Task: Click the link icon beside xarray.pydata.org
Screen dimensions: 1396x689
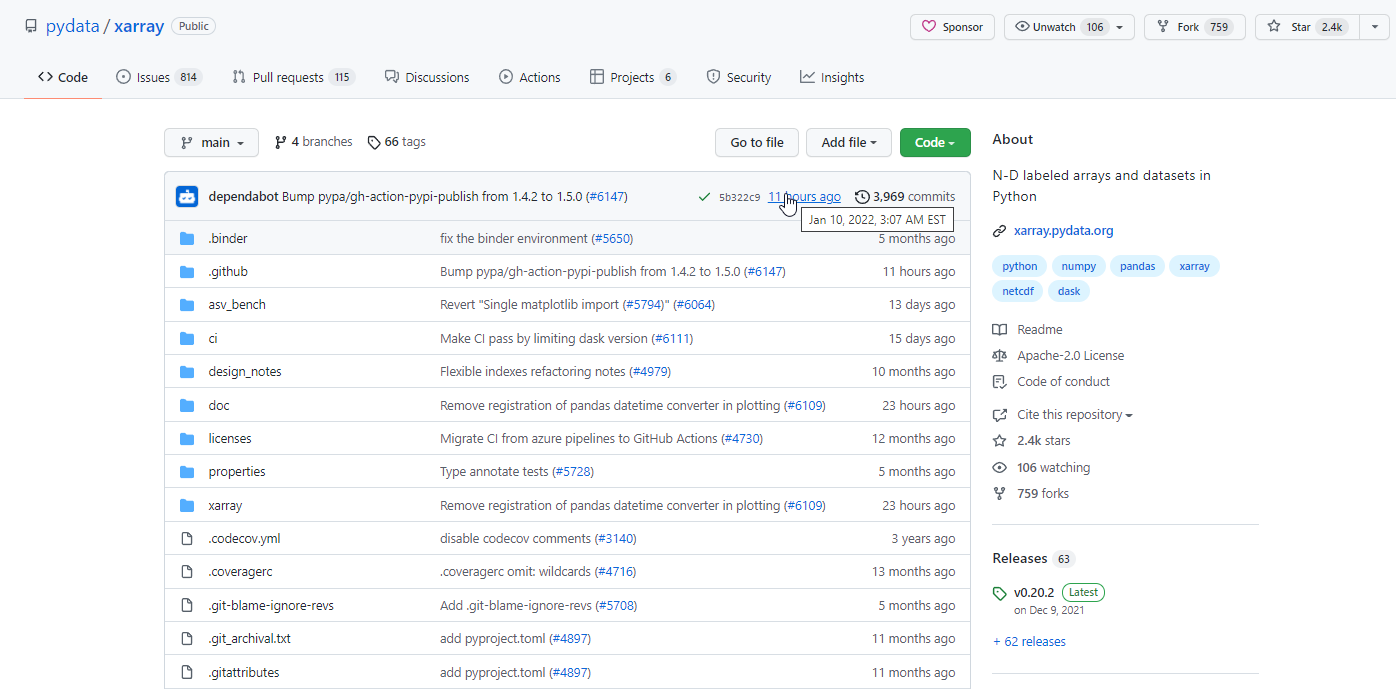Action: click(999, 230)
